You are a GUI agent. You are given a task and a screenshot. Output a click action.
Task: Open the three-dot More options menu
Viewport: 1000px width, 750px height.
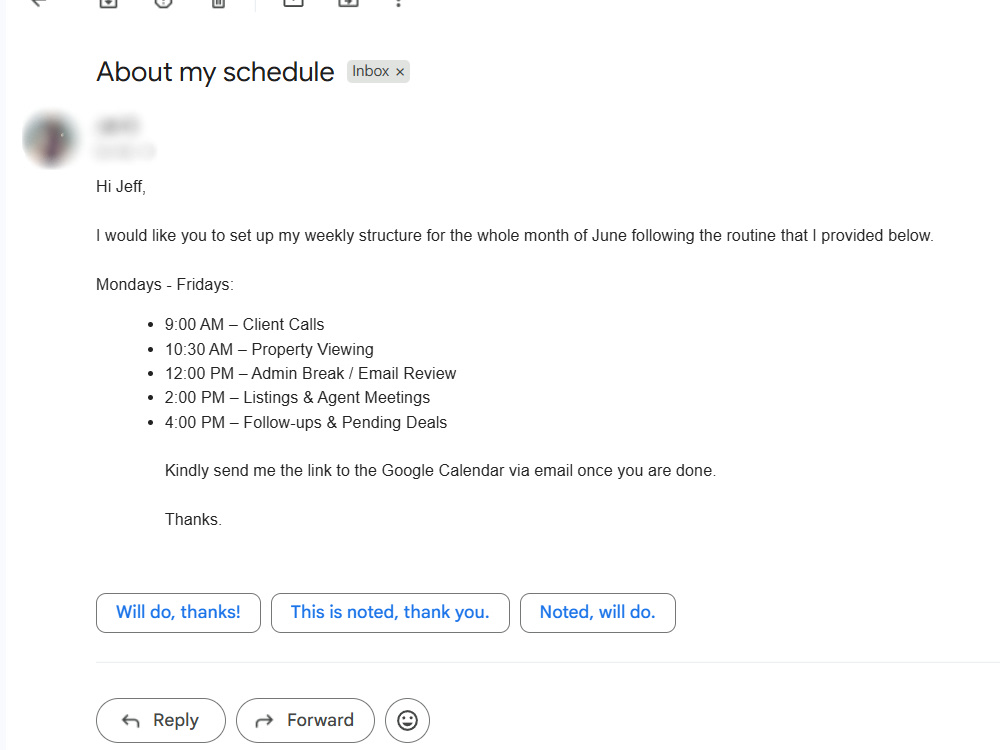pos(399,3)
